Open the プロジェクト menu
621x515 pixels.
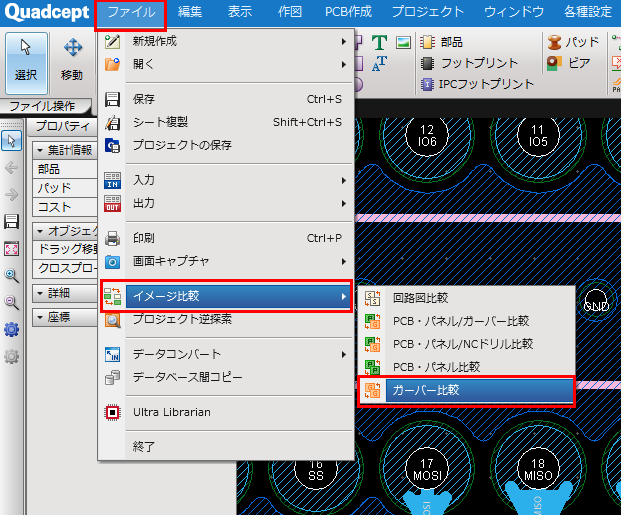[428, 12]
